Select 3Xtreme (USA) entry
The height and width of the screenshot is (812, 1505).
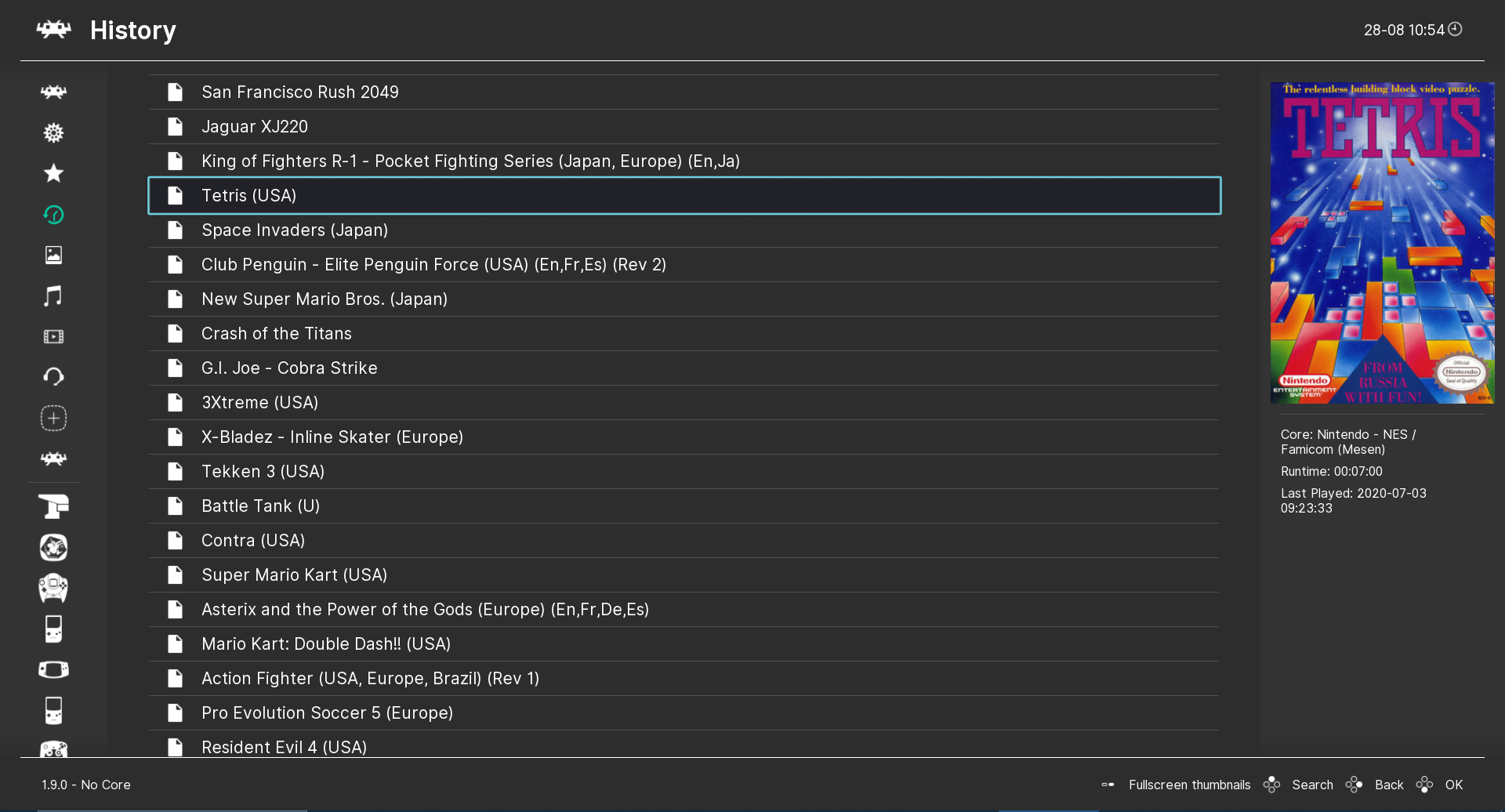tap(684, 402)
